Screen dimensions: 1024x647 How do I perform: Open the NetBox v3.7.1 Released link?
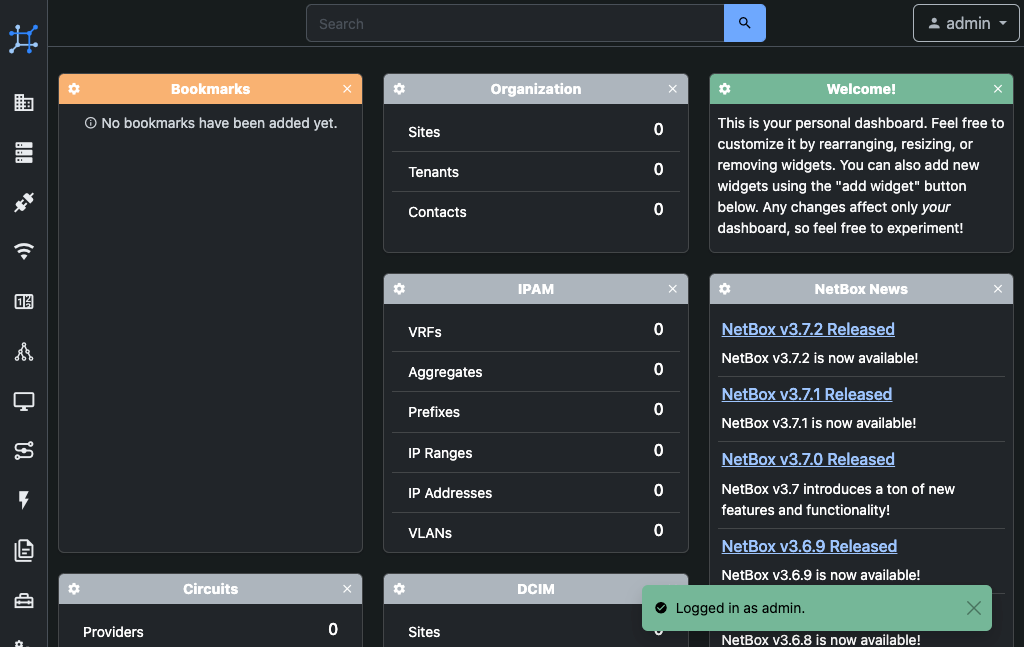pyautogui.click(x=807, y=394)
